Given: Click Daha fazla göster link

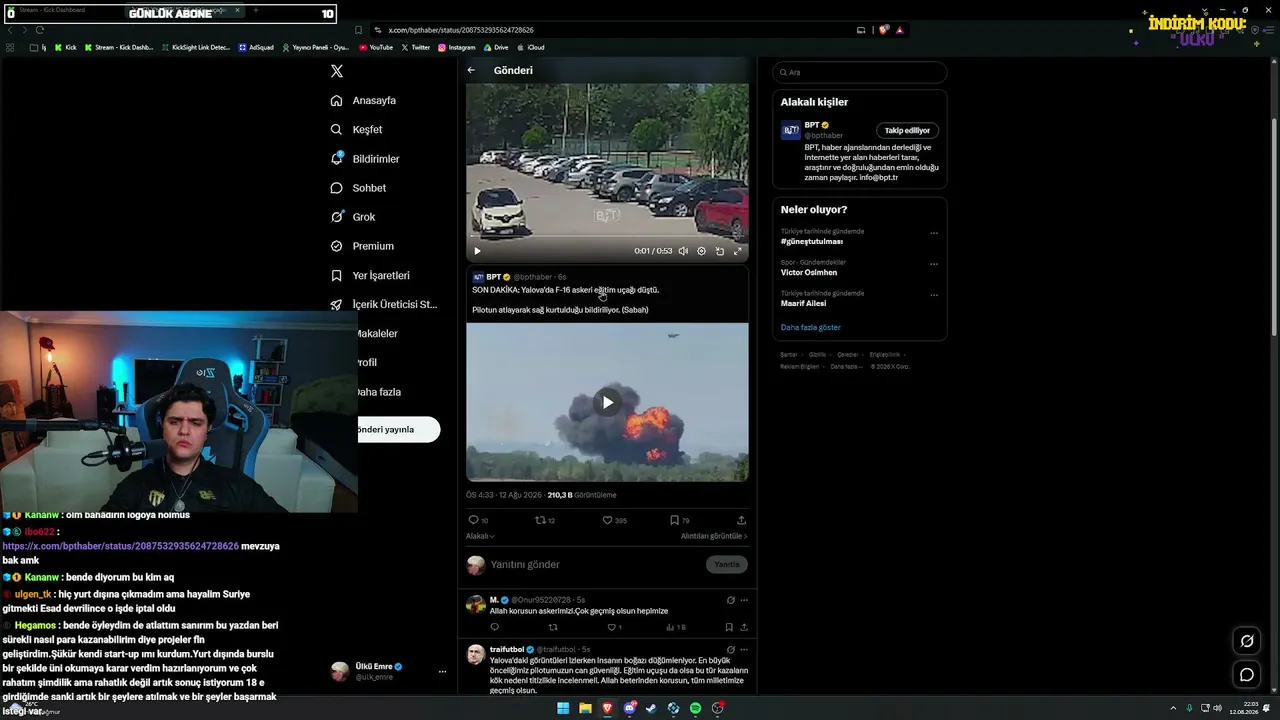Looking at the screenshot, I should pos(811,327).
